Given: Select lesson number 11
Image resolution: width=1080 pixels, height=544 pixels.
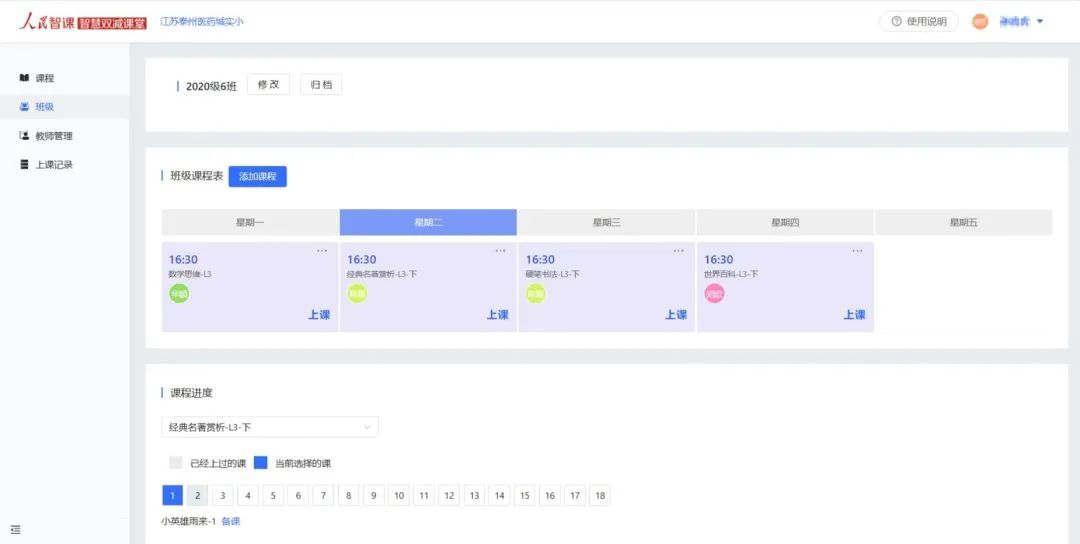Looking at the screenshot, I should coord(424,495).
